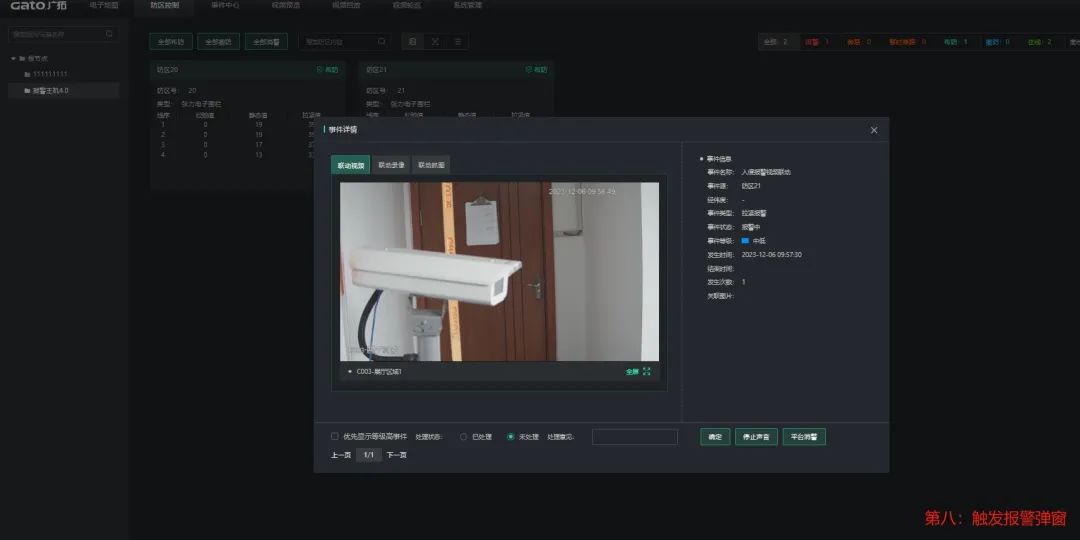
Task: Select the 未处理 radio button
Action: point(511,437)
